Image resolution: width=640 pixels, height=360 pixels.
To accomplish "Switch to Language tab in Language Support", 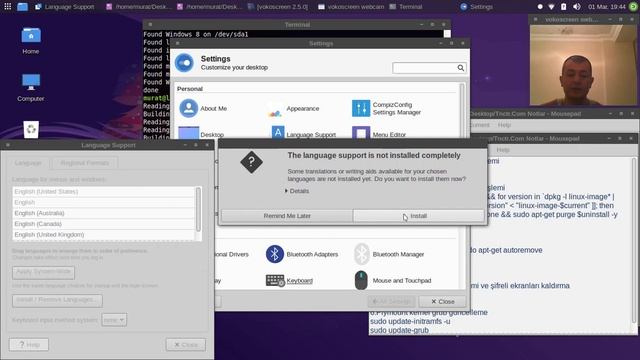I will click(28, 163).
